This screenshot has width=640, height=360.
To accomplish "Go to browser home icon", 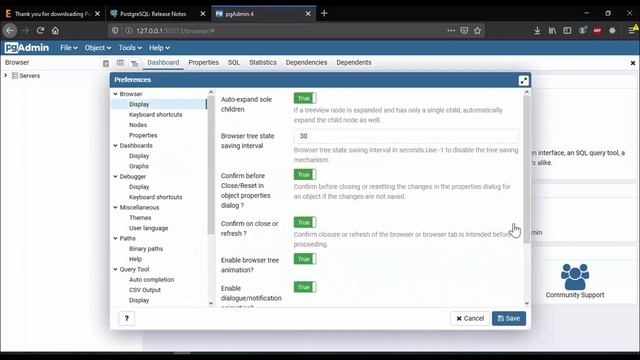I will [55, 31].
